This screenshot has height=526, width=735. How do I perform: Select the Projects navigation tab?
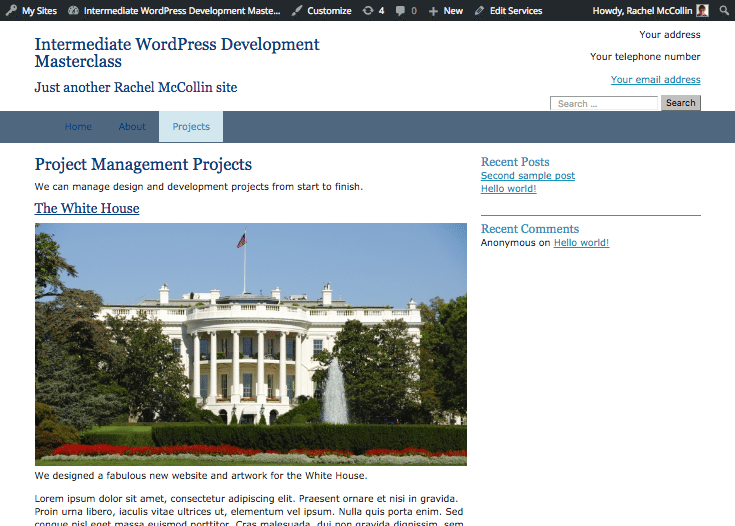[x=191, y=127]
